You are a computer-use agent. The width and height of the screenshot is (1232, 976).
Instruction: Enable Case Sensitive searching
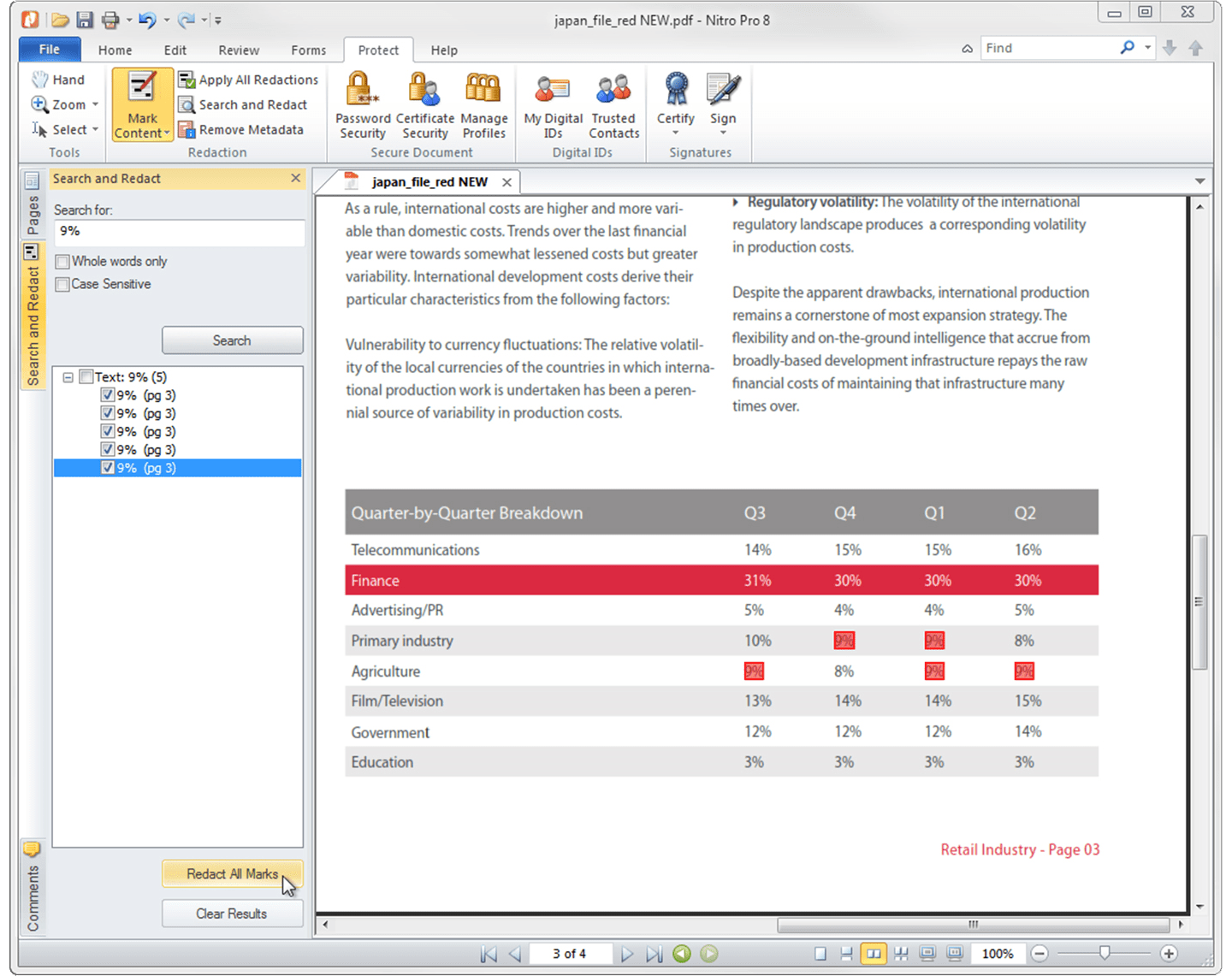[62, 284]
